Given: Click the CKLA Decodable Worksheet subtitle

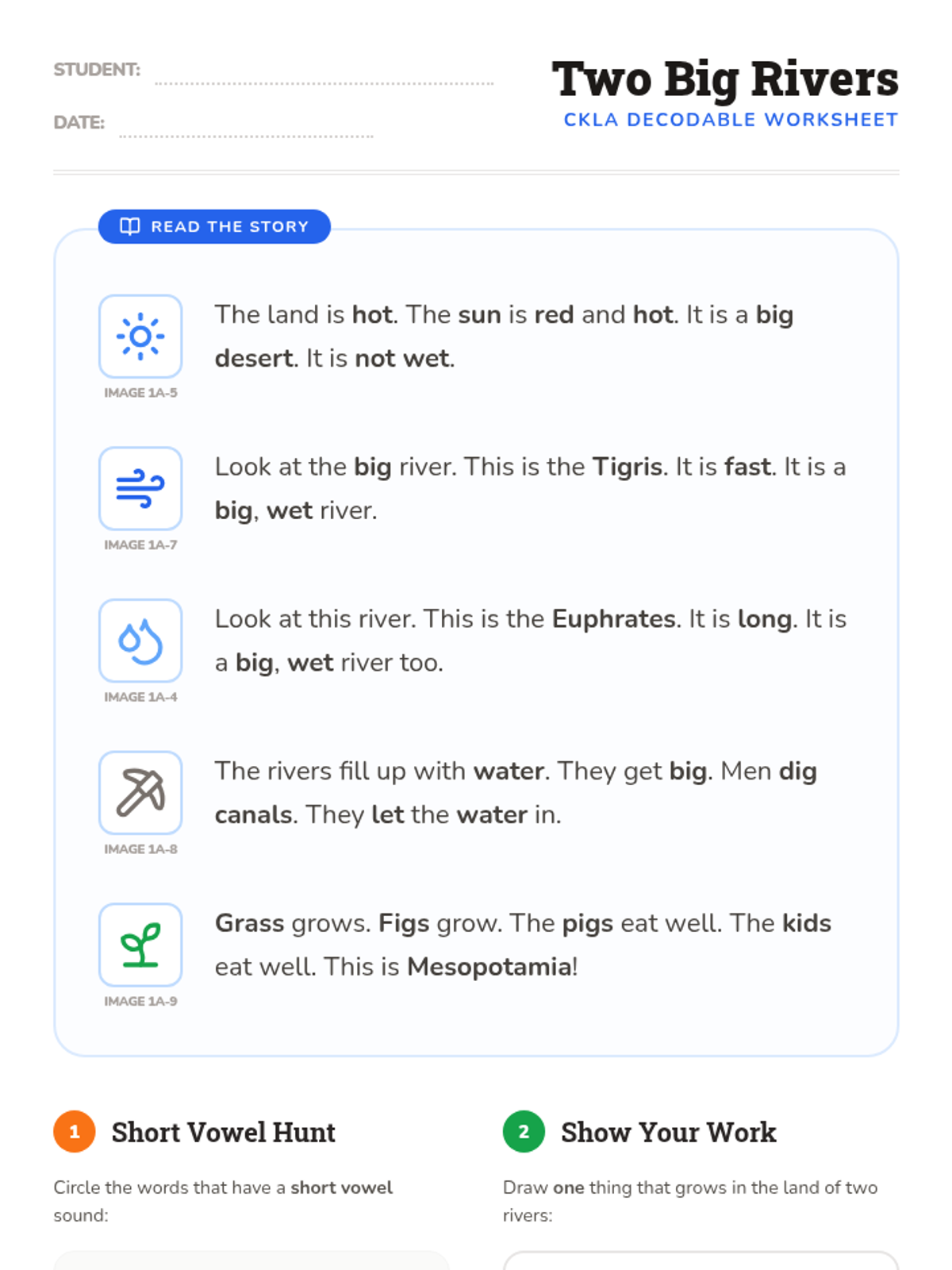Looking at the screenshot, I should [x=731, y=120].
